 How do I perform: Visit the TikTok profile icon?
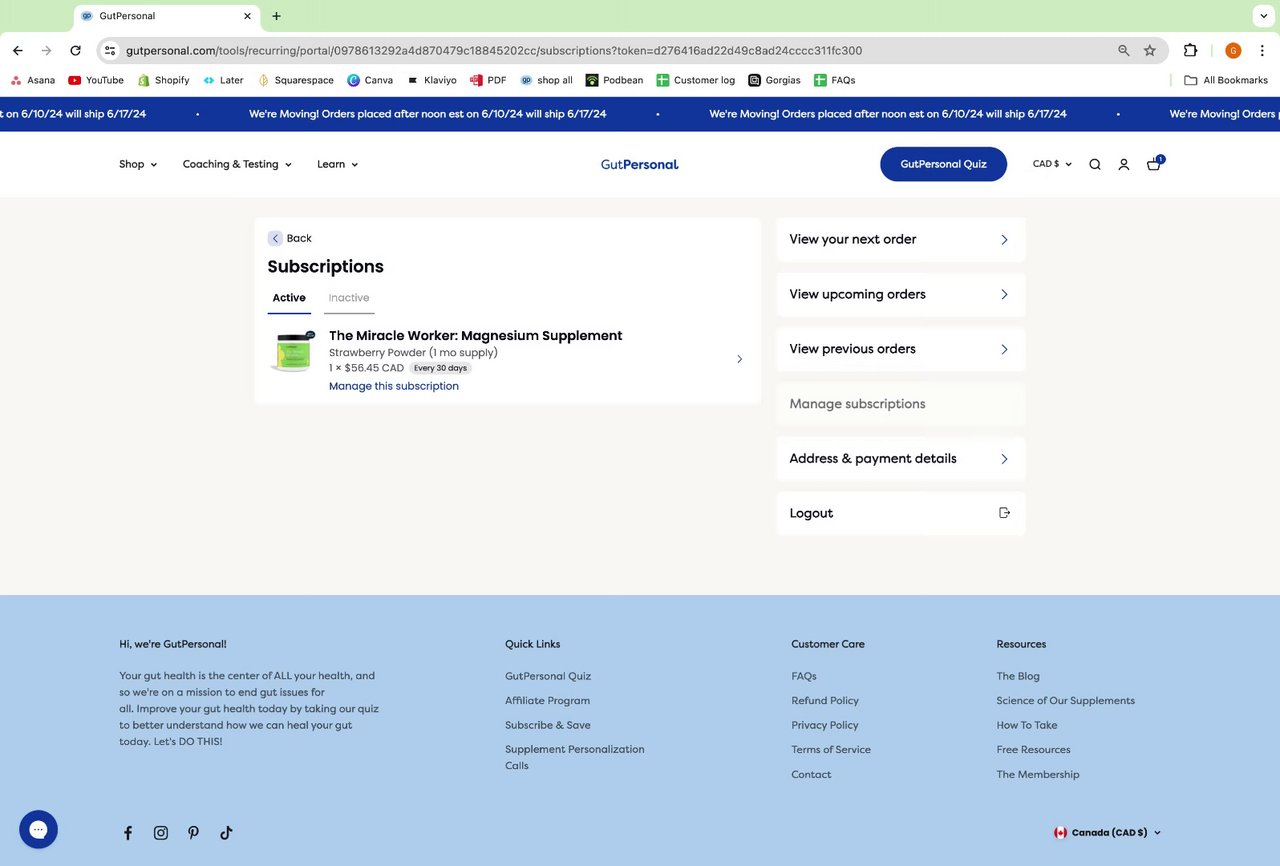coord(226,833)
